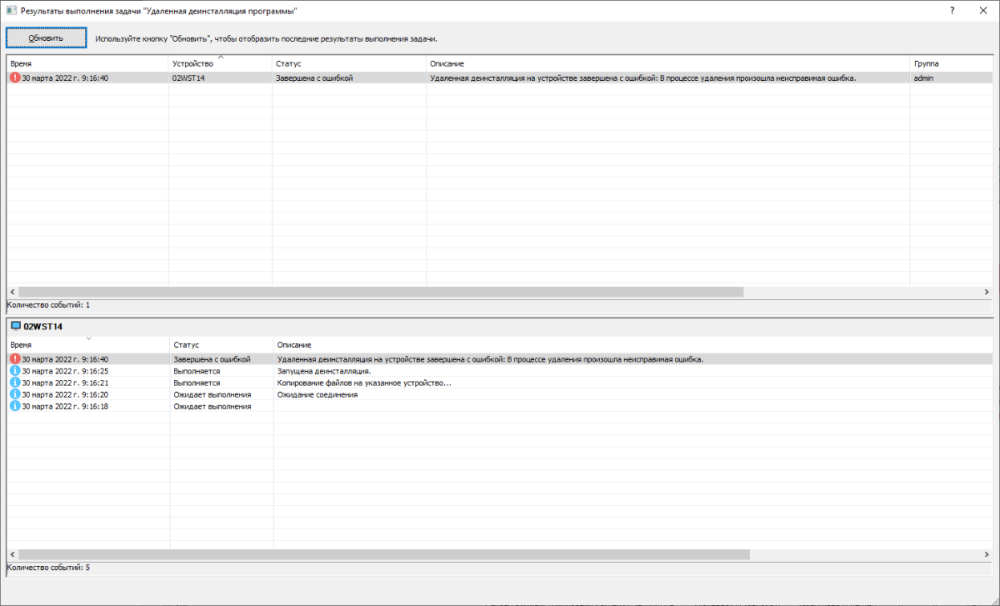Viewport: 1000px width, 606px height.
Task: Sort lower table by Время column header
Action: click(88, 344)
